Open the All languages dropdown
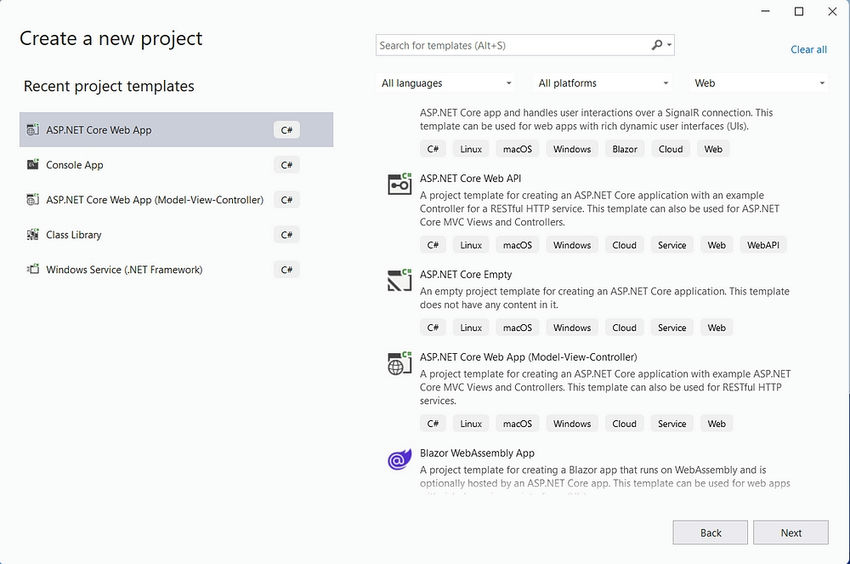 tap(446, 83)
